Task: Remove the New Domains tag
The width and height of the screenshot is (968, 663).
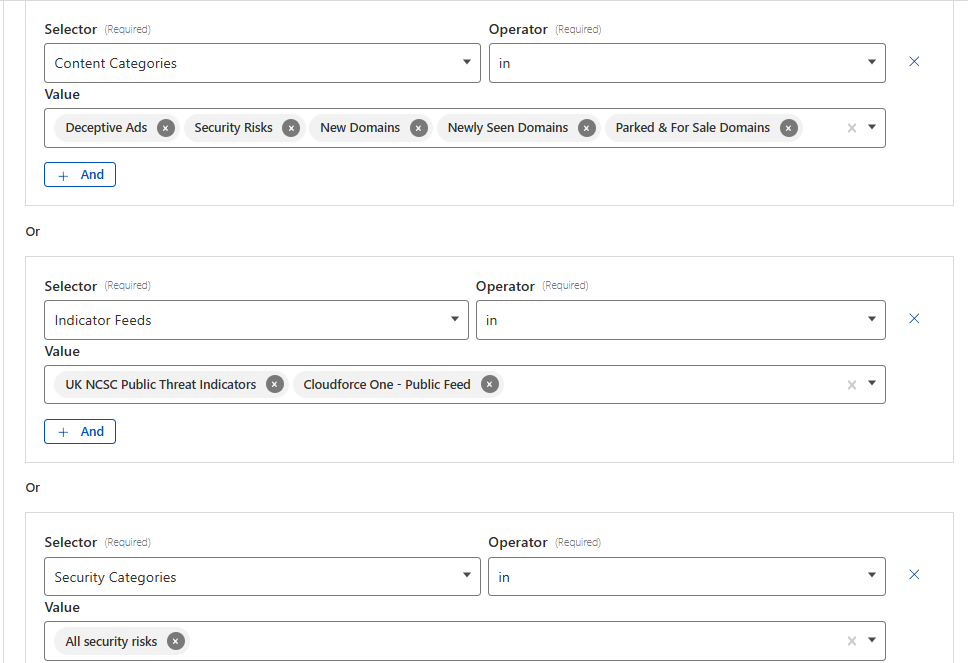Action: [x=419, y=128]
